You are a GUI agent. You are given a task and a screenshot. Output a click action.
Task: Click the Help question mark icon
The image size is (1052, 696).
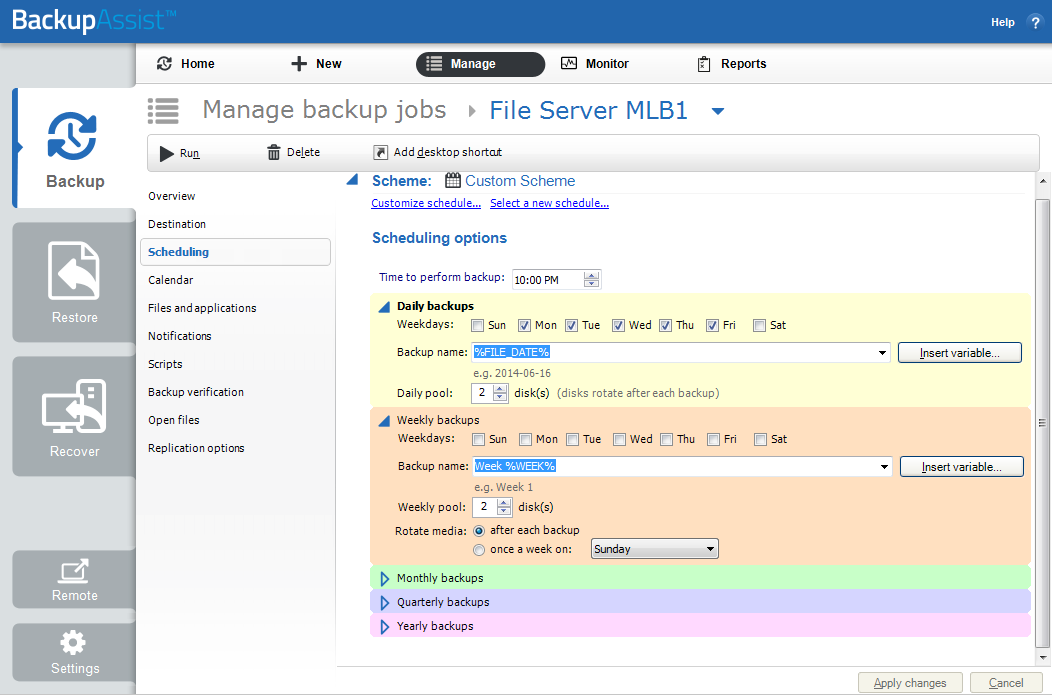coord(1035,22)
